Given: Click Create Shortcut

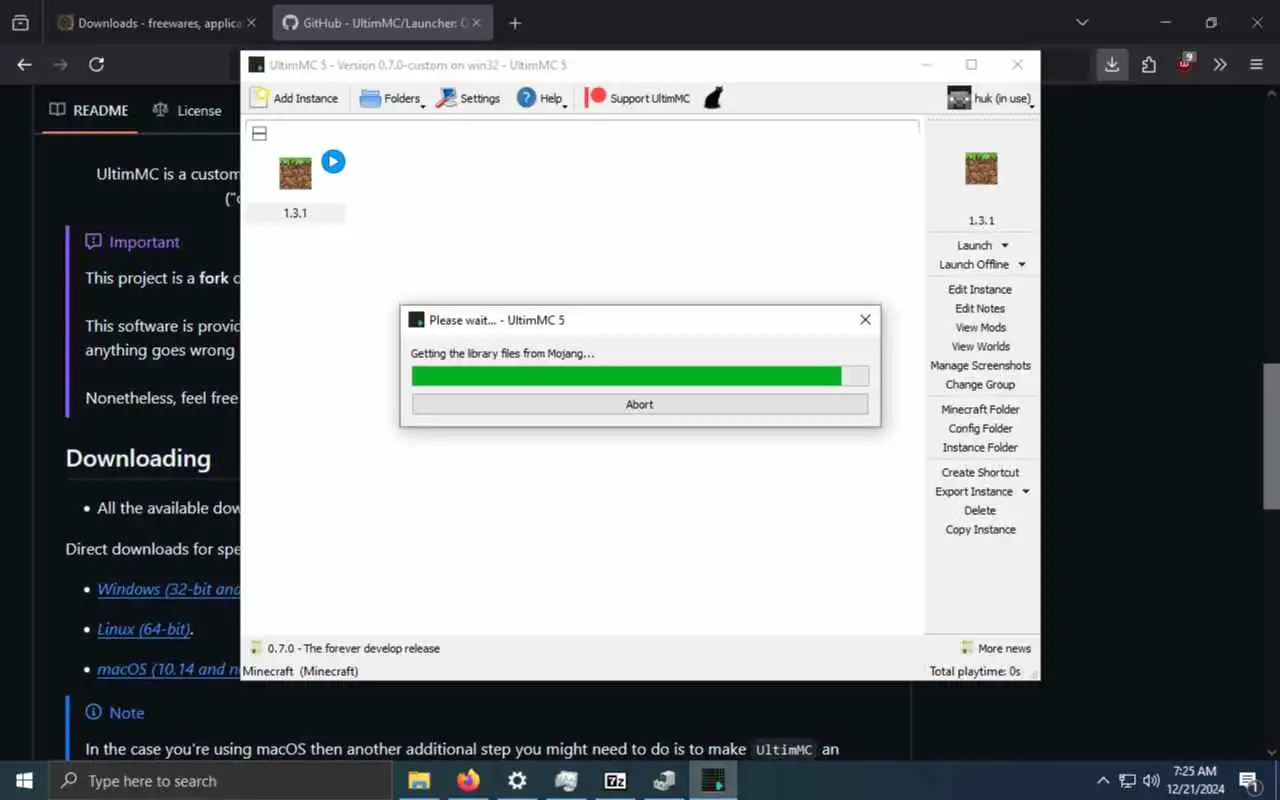Looking at the screenshot, I should tap(980, 472).
